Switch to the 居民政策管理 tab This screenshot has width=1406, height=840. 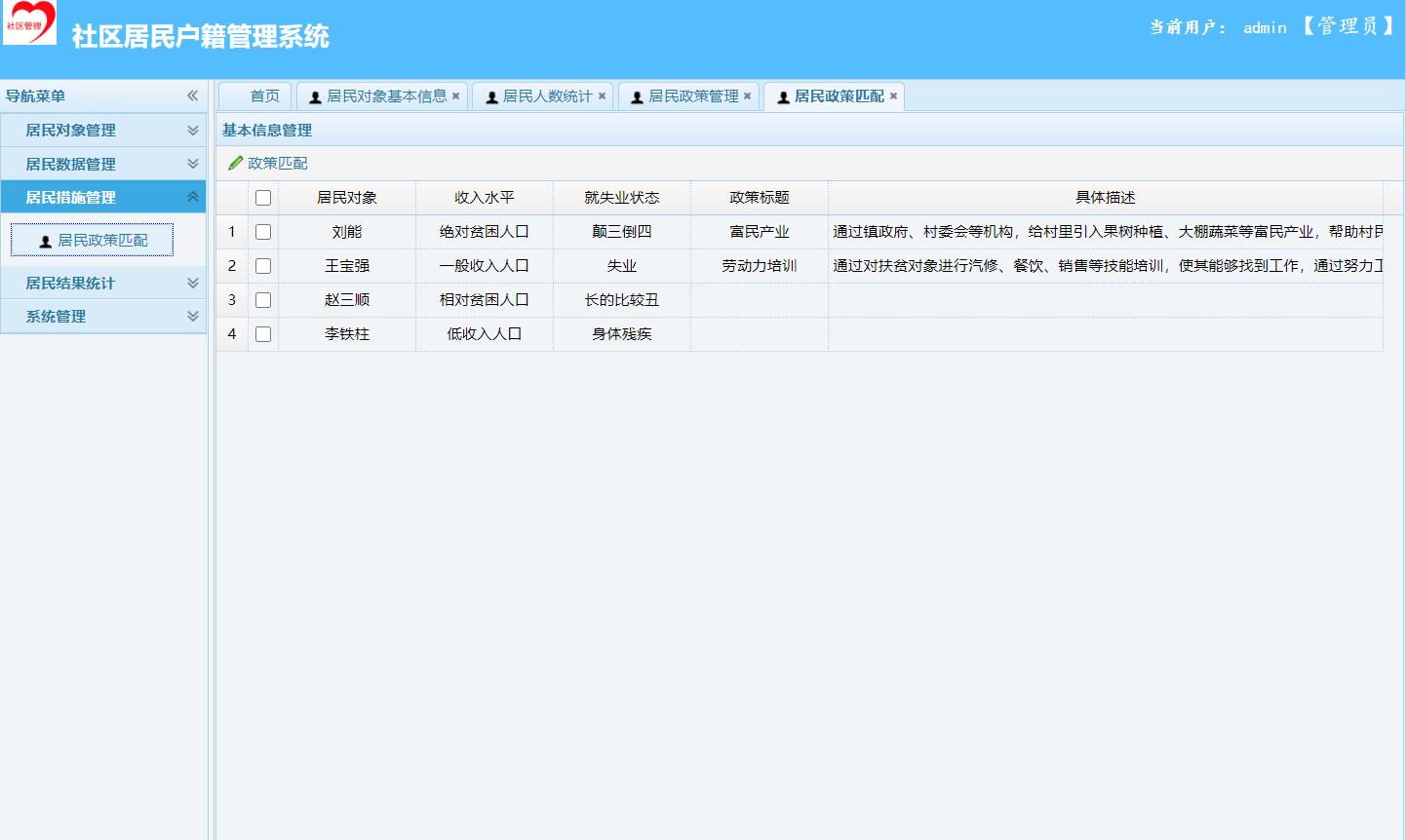pyautogui.click(x=688, y=95)
